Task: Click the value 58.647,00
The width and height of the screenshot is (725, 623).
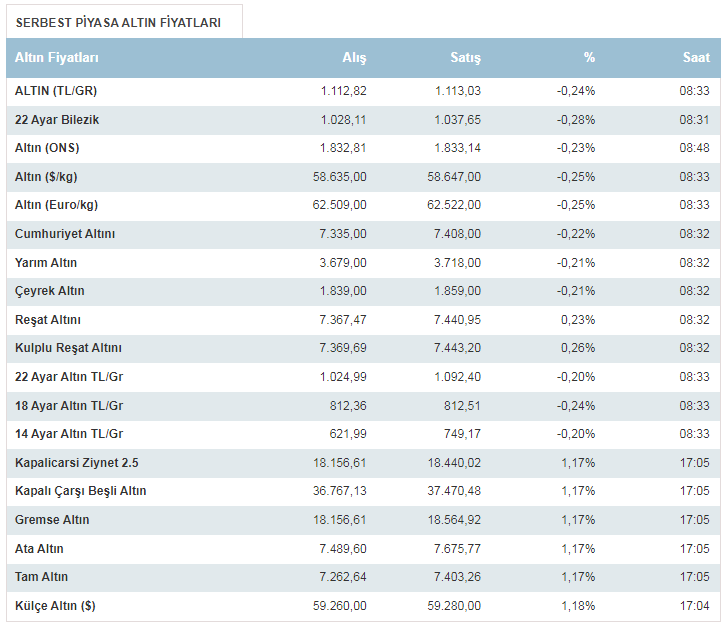Action: point(454,177)
